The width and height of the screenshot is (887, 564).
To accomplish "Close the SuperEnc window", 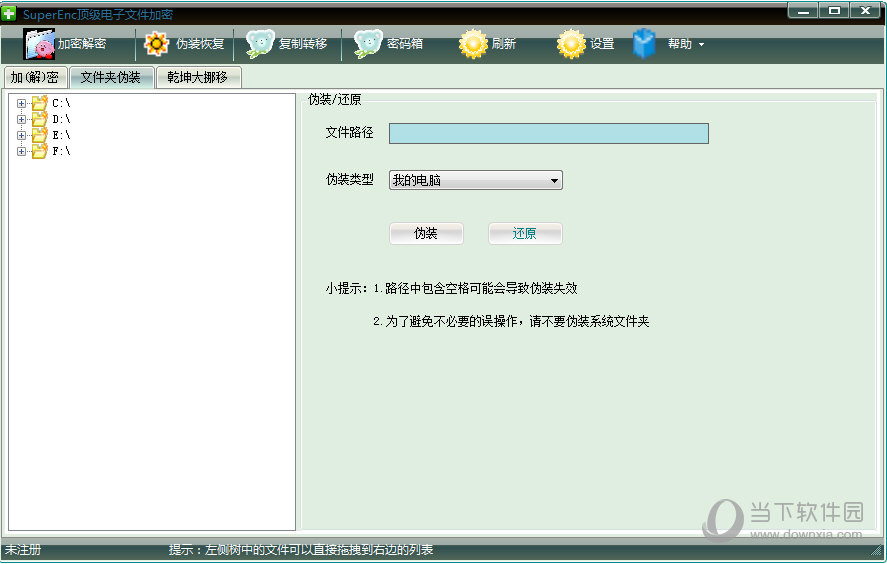I will pyautogui.click(x=866, y=11).
